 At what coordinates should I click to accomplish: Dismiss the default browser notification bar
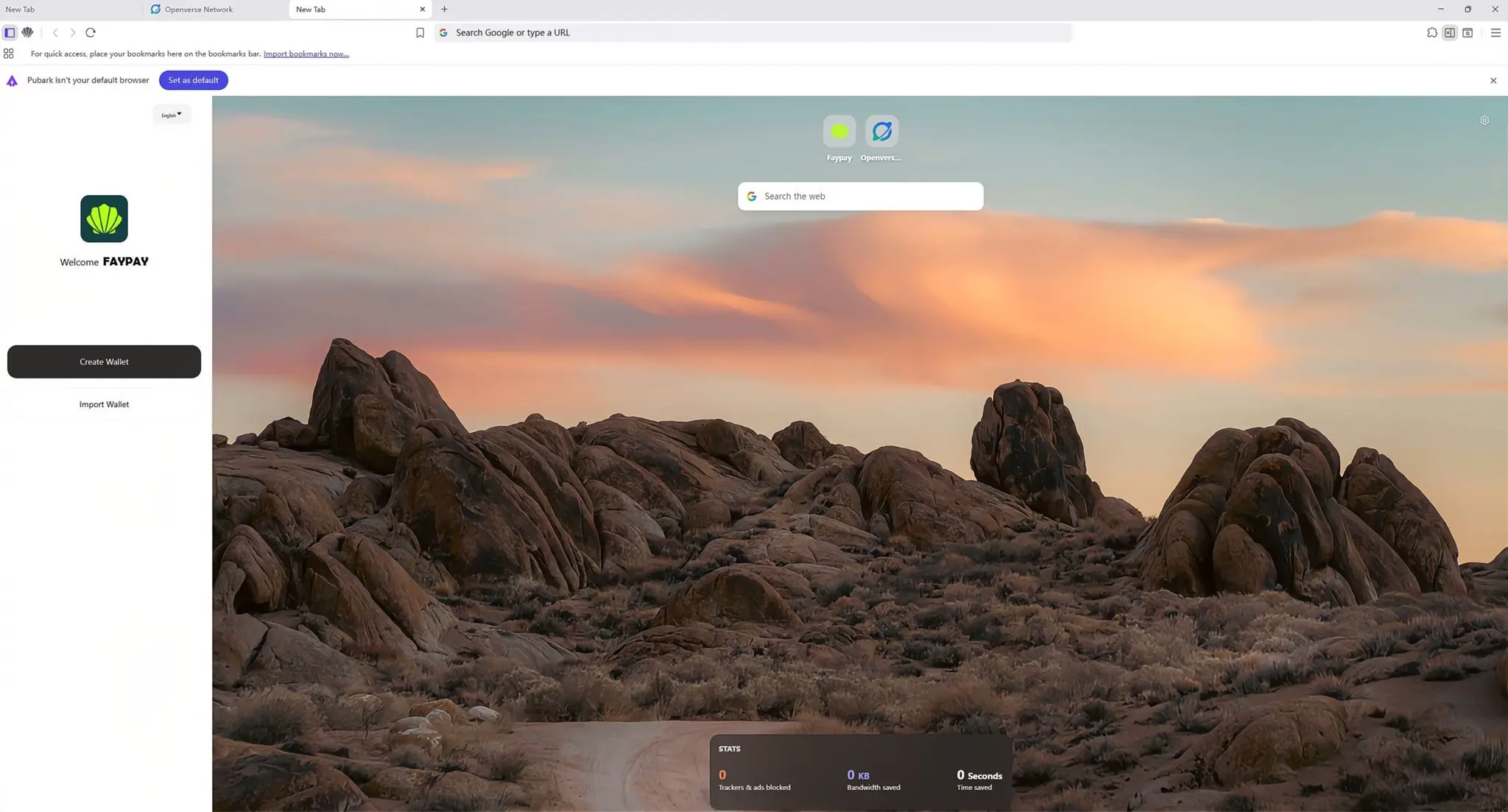pos(1493,80)
